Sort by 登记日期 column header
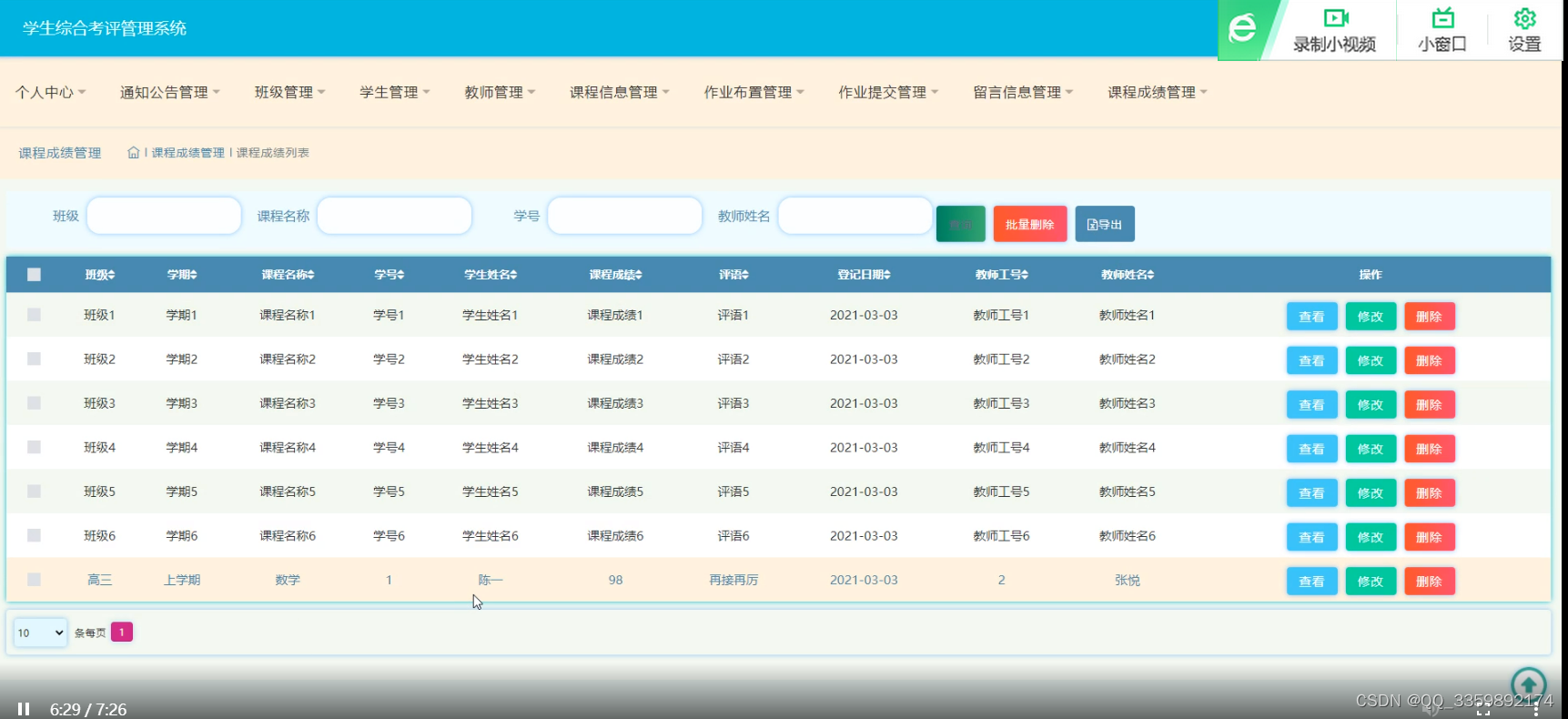 coord(864,275)
